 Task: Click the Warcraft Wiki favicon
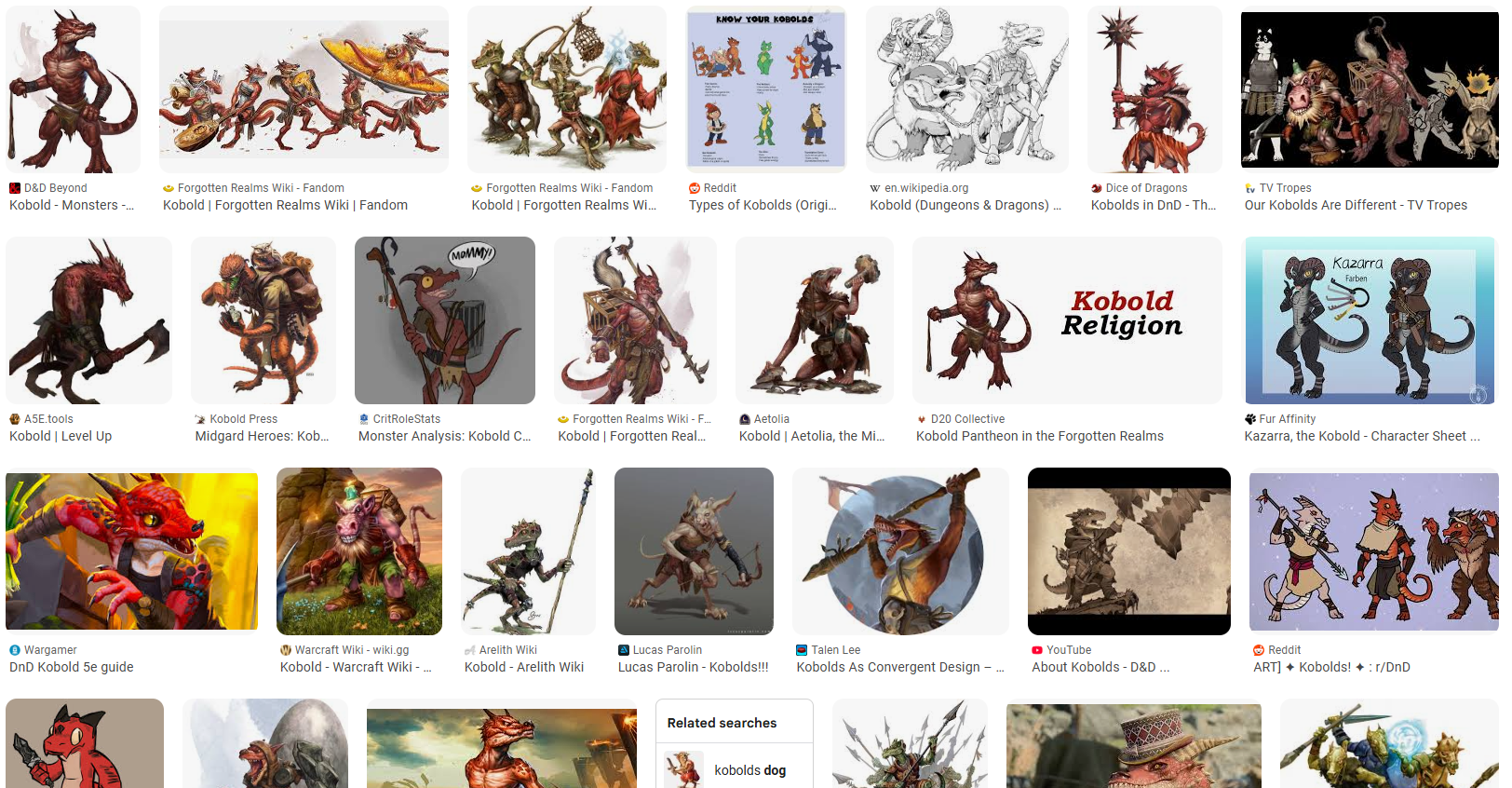286,650
